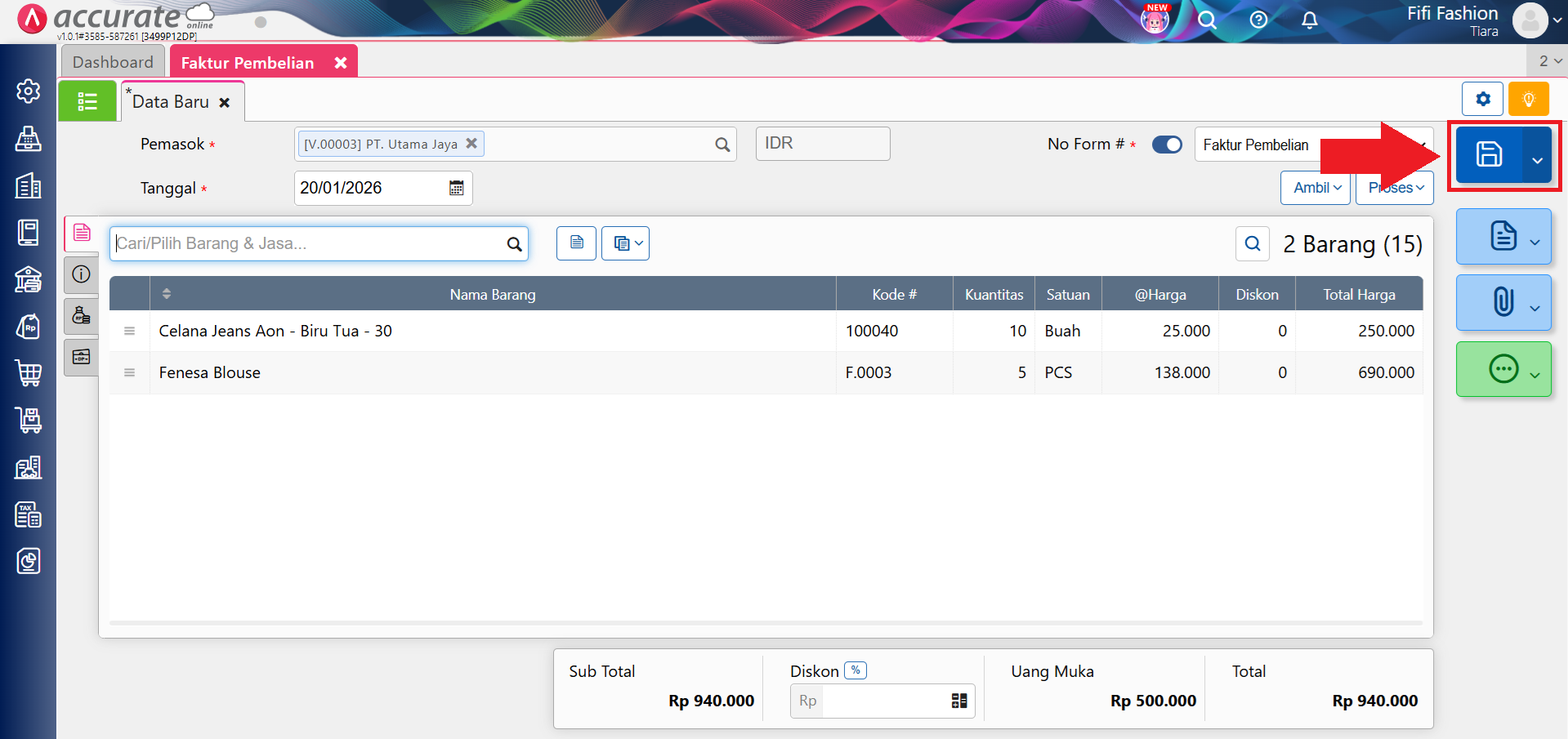
Task: Open the green list view icon
Action: click(87, 101)
